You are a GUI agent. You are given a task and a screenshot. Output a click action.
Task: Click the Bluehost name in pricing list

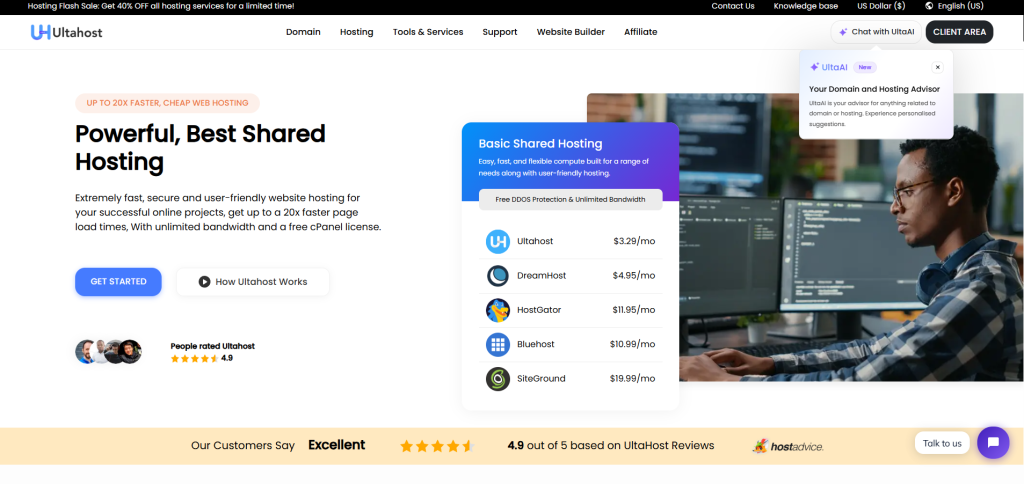pos(537,344)
